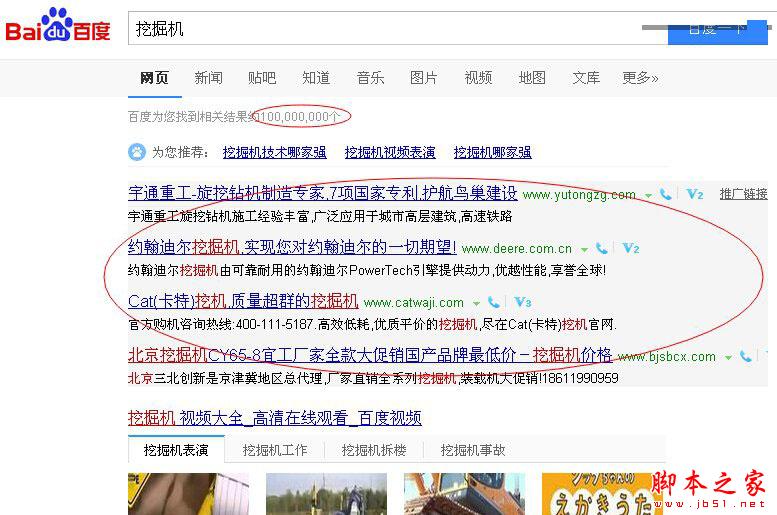
Task: Open the yellow Japanese-text video thumbnail
Action: point(602,494)
